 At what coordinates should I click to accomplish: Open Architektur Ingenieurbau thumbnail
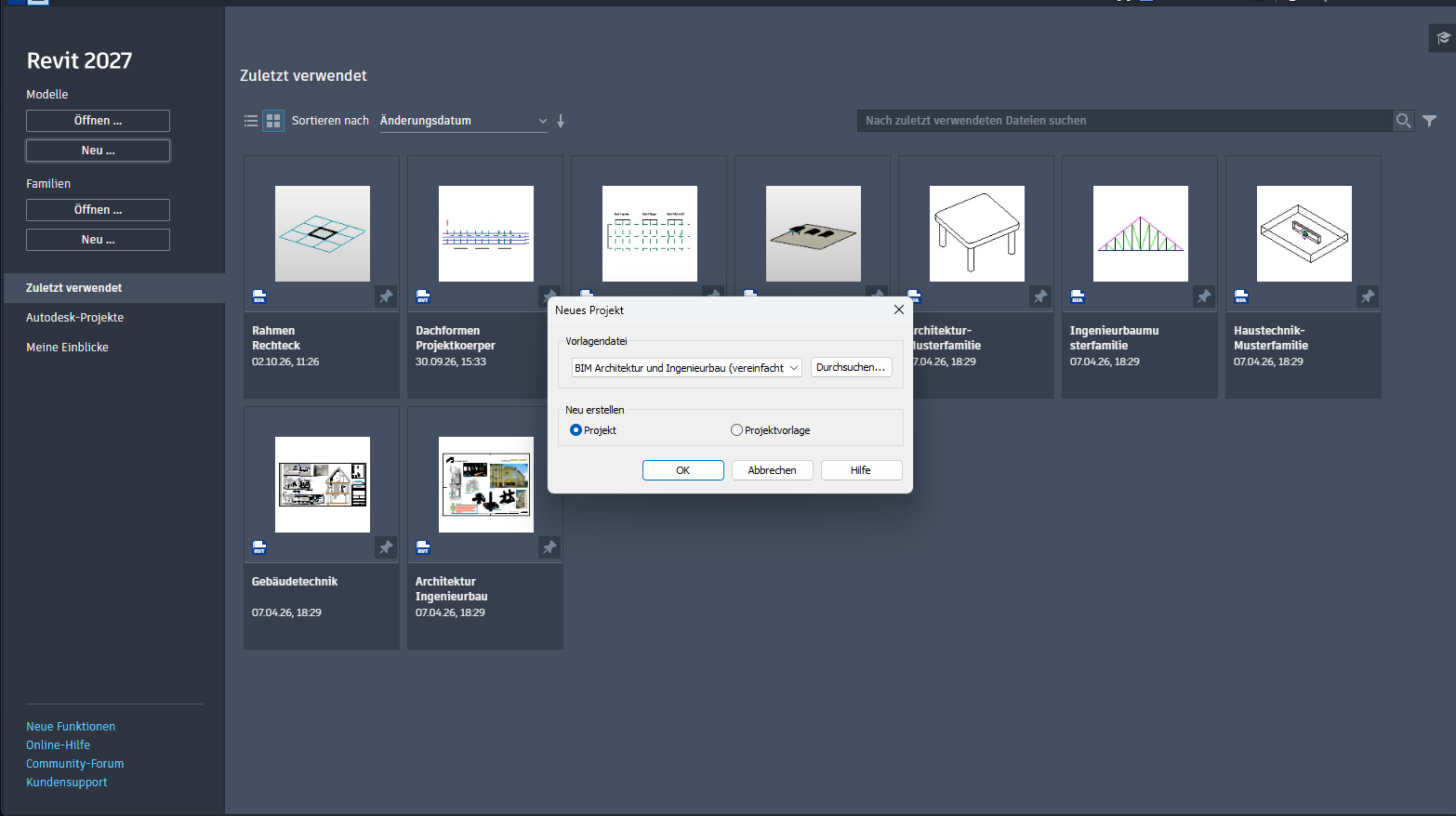click(x=486, y=484)
